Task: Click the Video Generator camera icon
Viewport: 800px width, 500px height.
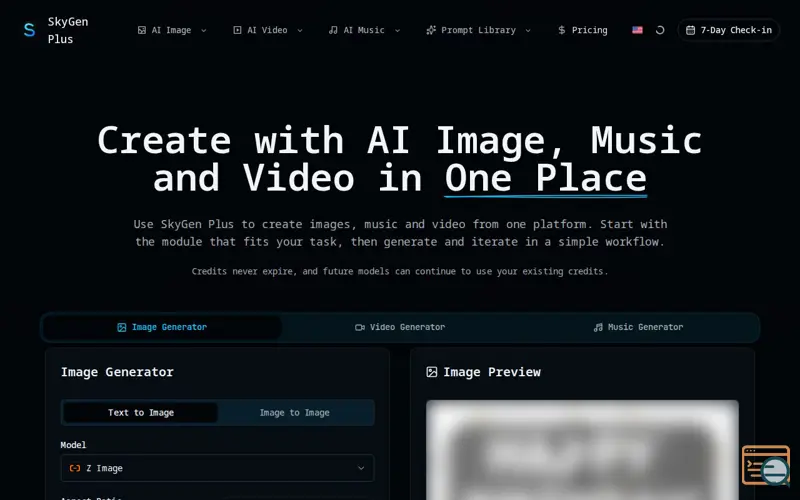Action: tap(360, 328)
